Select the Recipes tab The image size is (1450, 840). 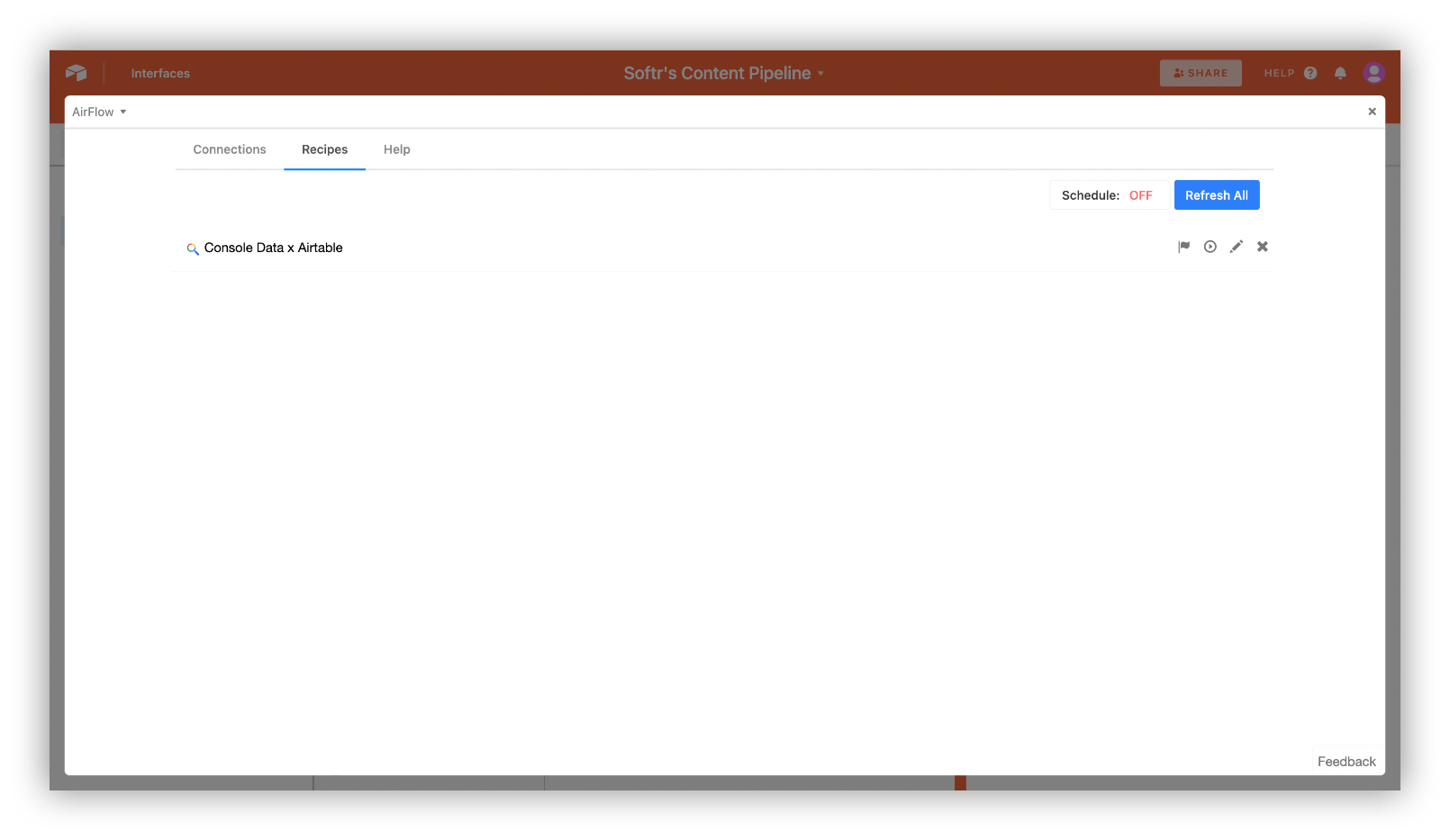tap(324, 149)
